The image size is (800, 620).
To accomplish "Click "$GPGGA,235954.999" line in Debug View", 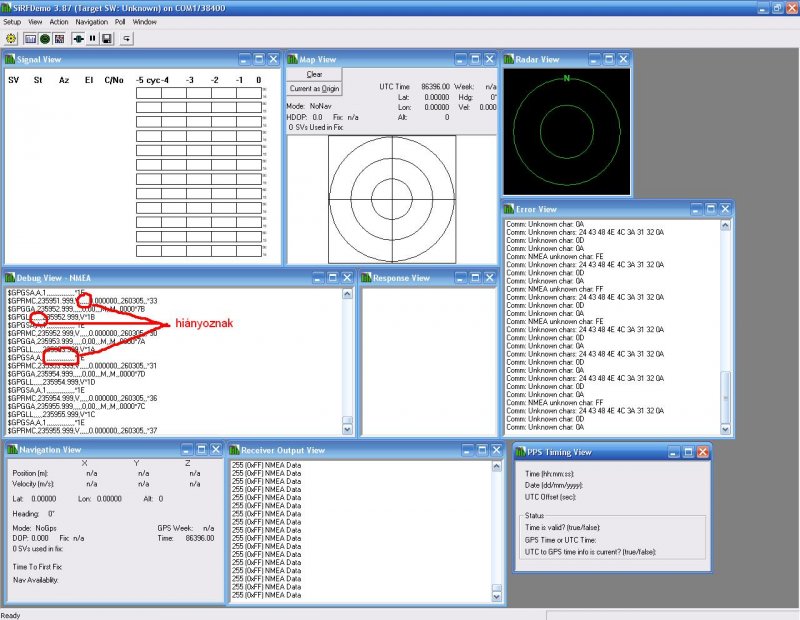I will (x=77, y=374).
